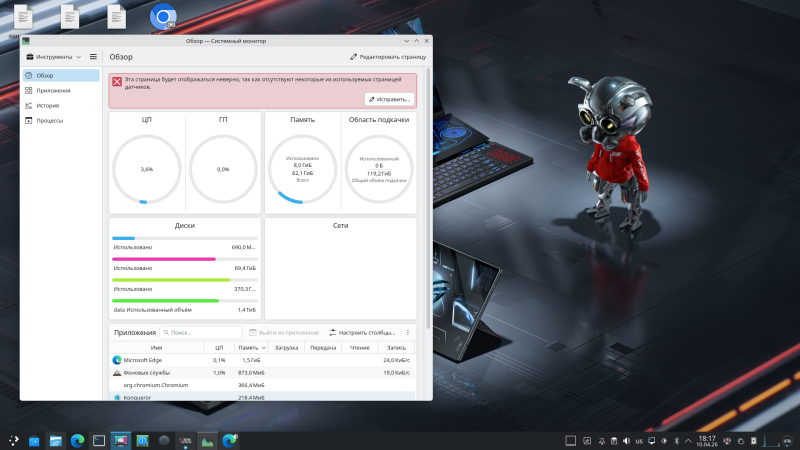Click the Память usage circular gauge
Image resolution: width=800 pixels, height=450 pixels.
coord(302,169)
